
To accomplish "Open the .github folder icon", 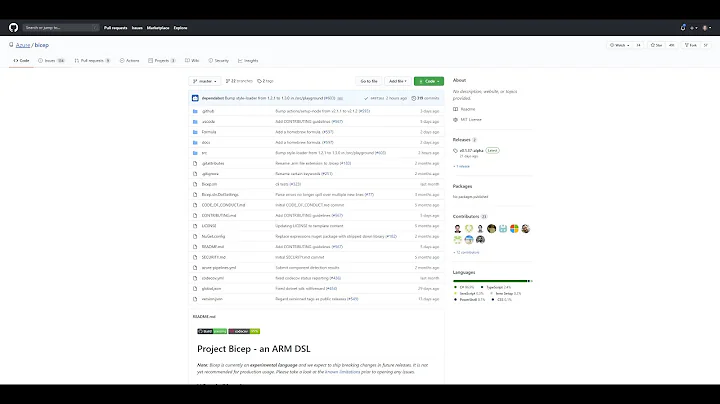I will coord(195,111).
